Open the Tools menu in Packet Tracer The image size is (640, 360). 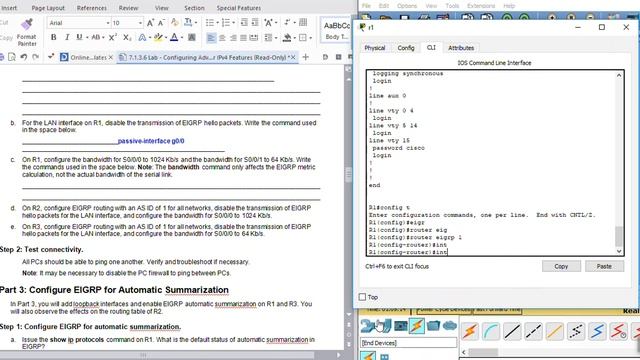pyautogui.click(x=452, y=6)
